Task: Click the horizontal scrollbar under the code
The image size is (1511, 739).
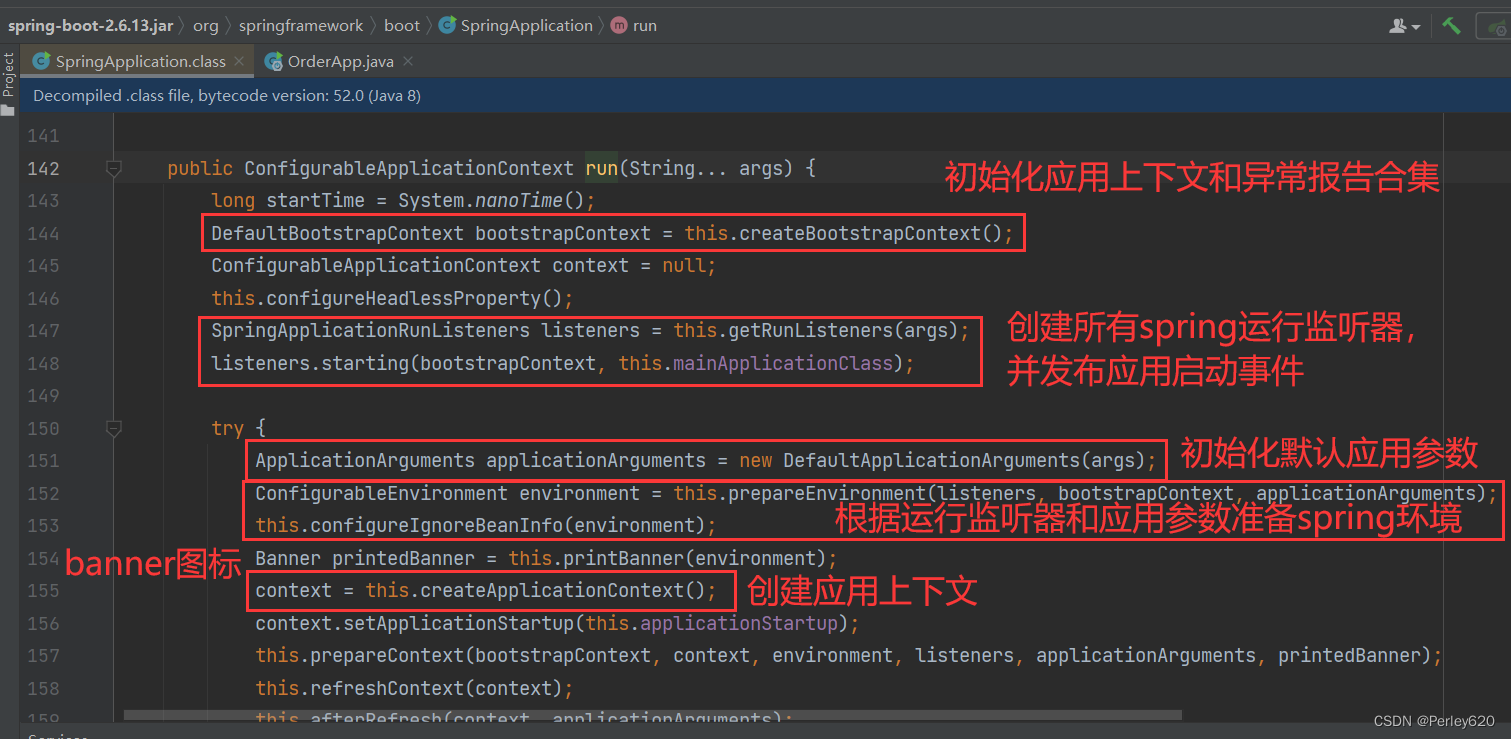Action: 652,716
